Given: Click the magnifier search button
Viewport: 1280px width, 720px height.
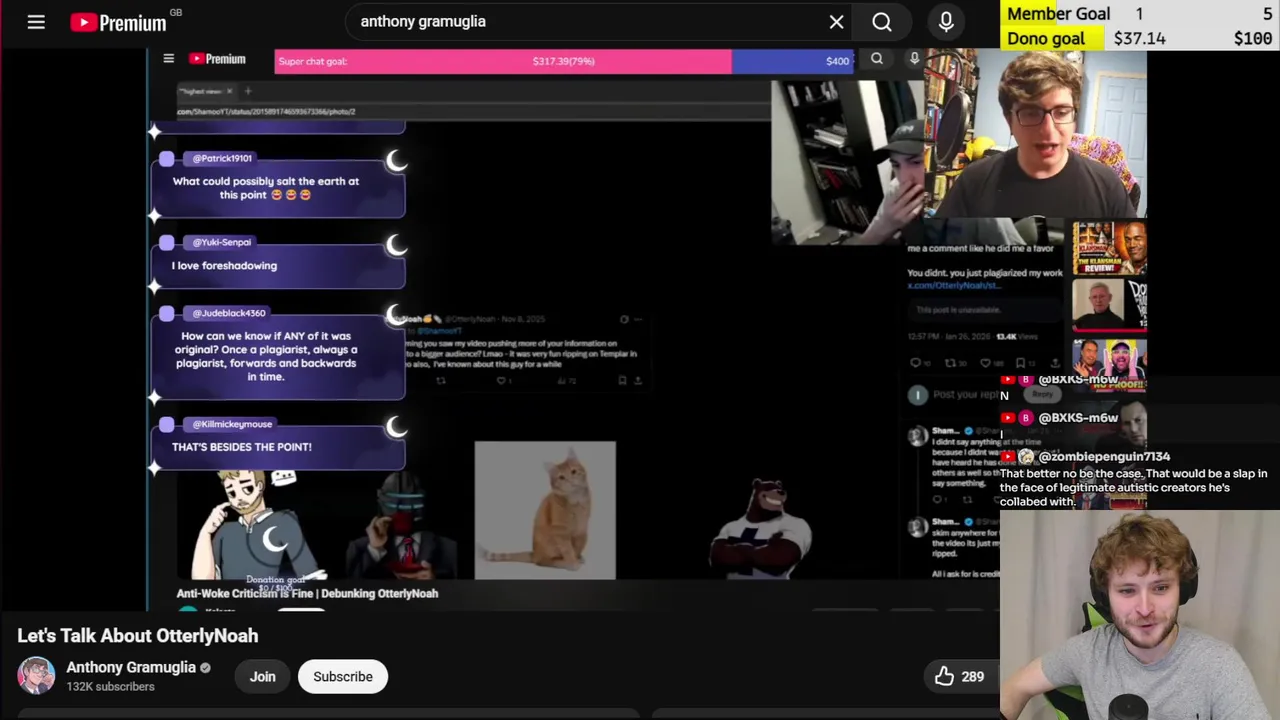Looking at the screenshot, I should [882, 21].
